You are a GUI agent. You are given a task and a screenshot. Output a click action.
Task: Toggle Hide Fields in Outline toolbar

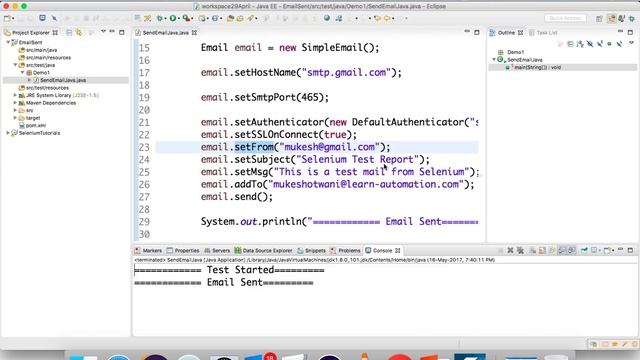pyautogui.click(x=590, y=44)
